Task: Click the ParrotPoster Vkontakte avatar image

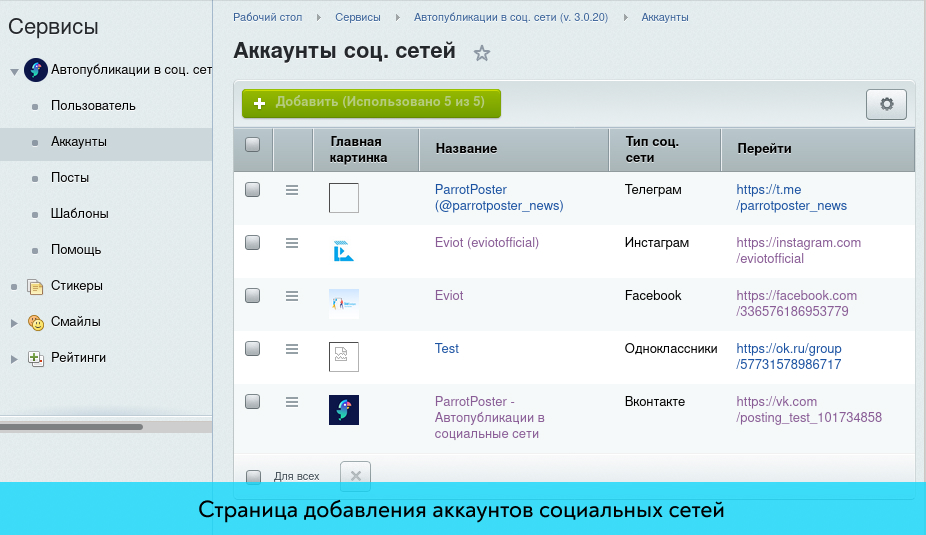Action: [x=343, y=410]
